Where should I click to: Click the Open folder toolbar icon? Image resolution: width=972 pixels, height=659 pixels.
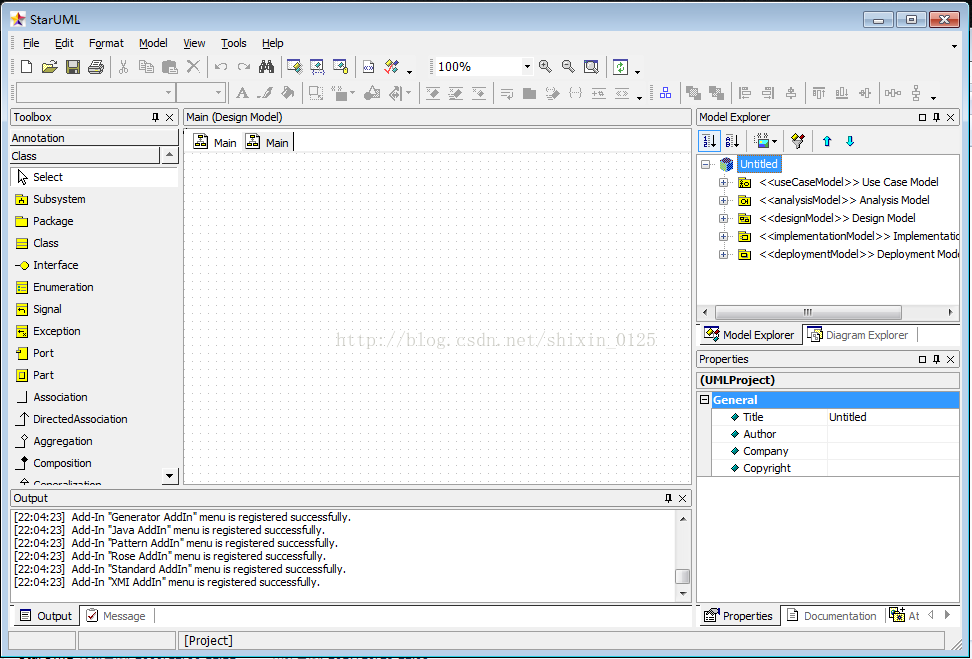pos(50,67)
